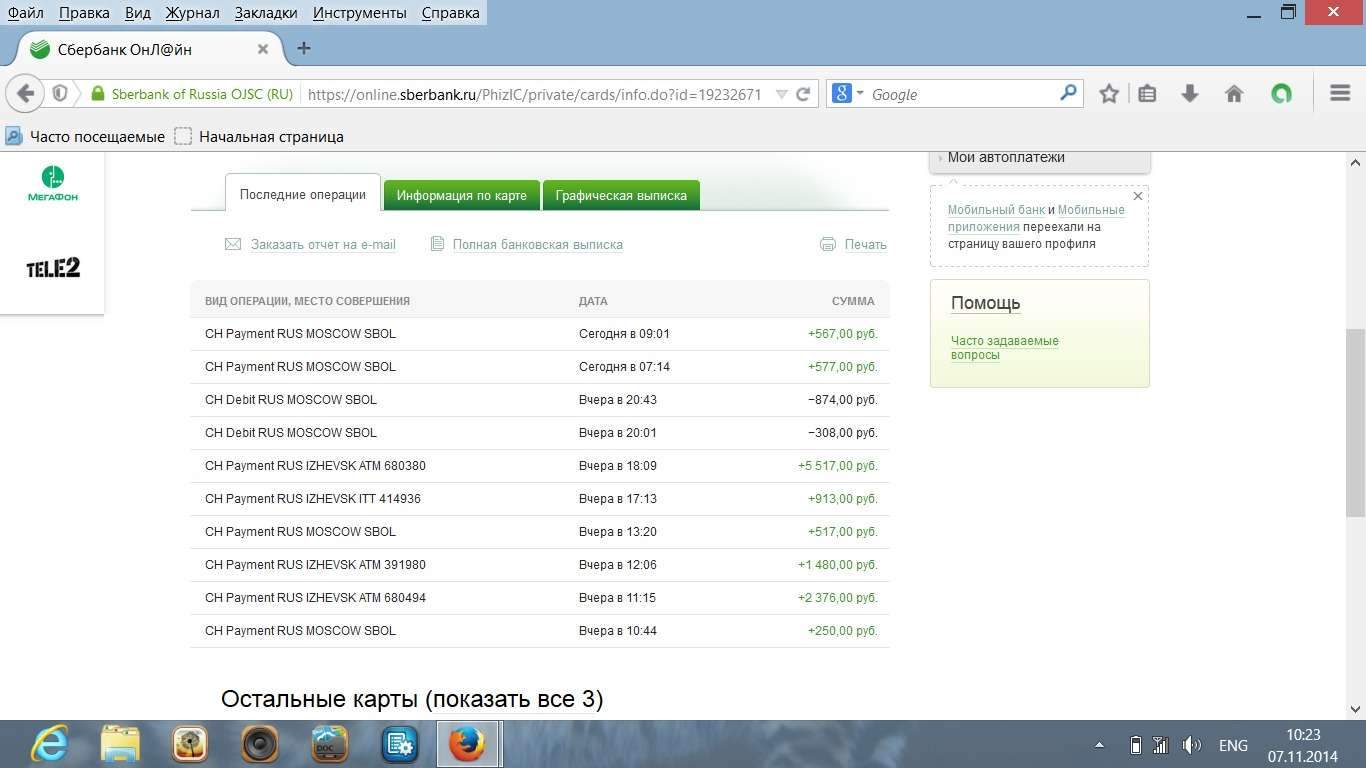
Task: Click the battery icon in system tray
Action: [x=1135, y=745]
